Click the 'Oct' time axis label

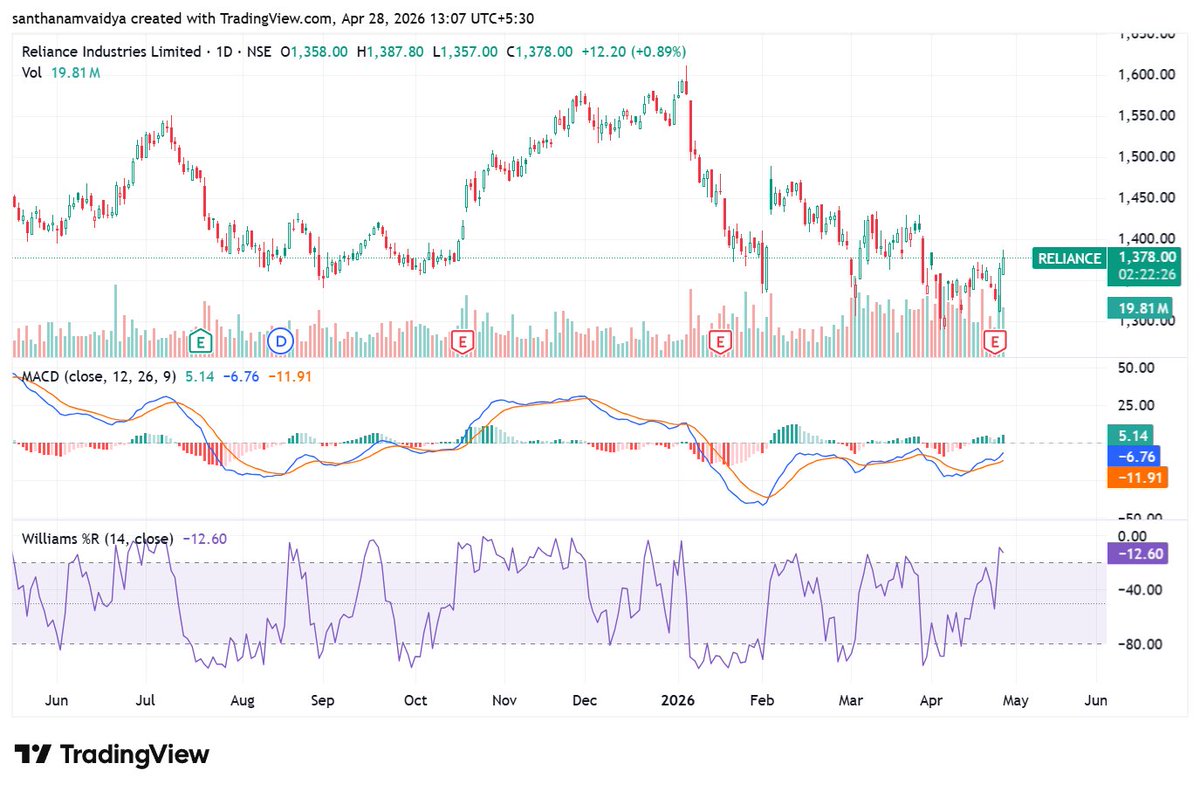(x=416, y=700)
